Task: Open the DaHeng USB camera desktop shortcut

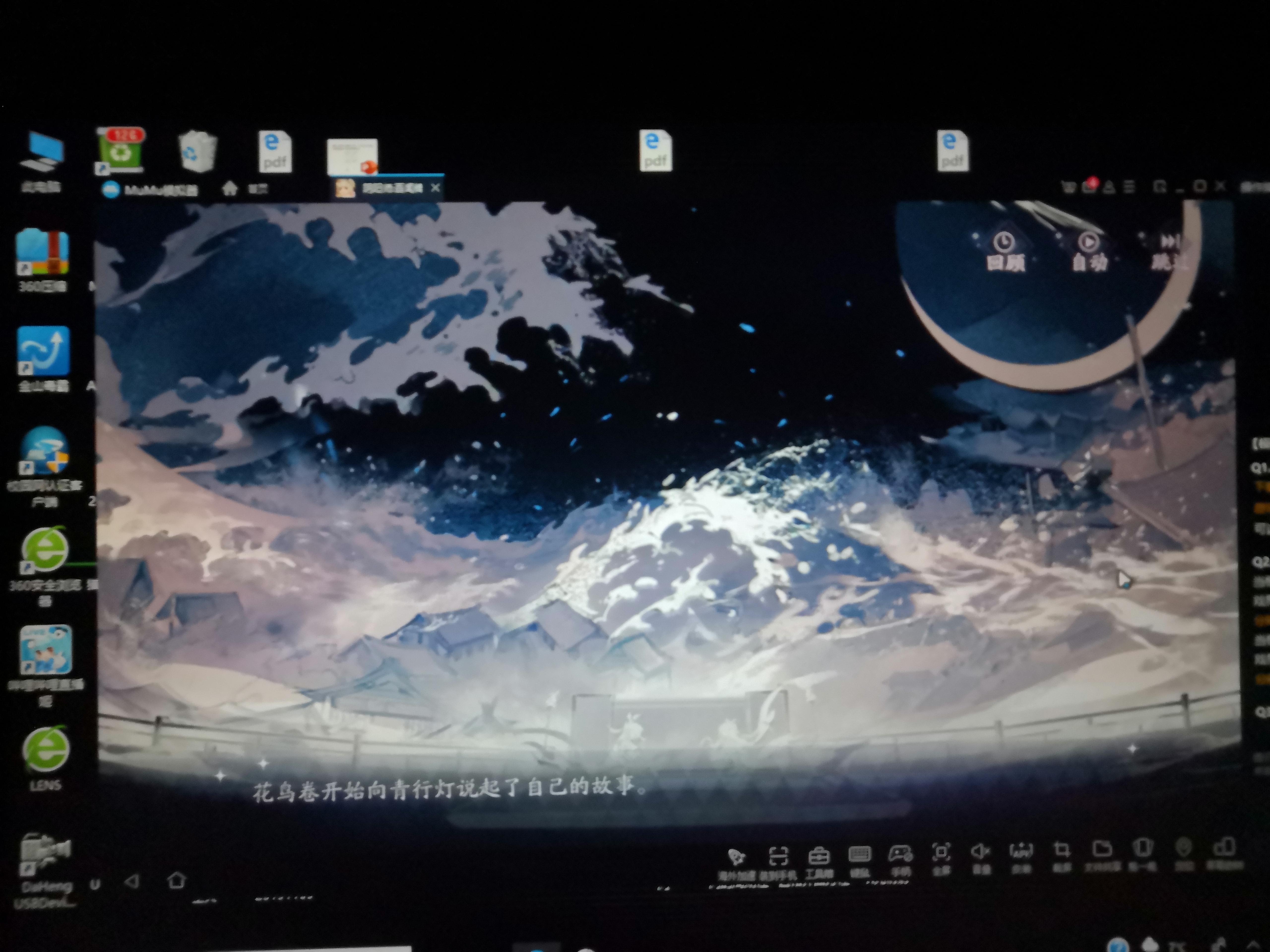Action: (45, 871)
